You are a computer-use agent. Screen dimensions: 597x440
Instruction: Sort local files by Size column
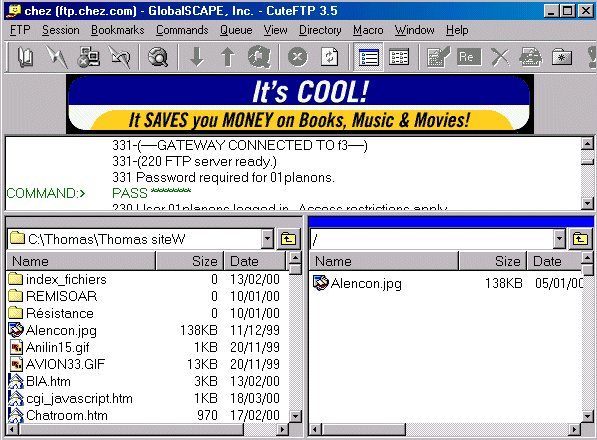click(x=190, y=261)
